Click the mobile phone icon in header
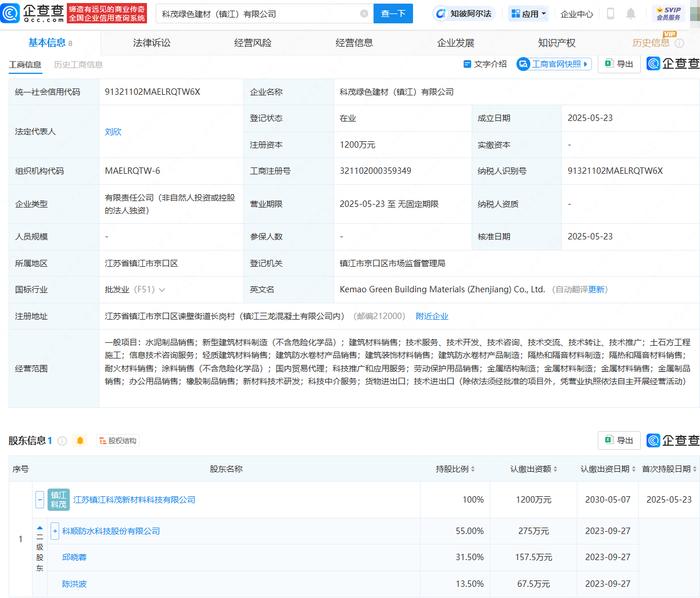 tap(610, 14)
